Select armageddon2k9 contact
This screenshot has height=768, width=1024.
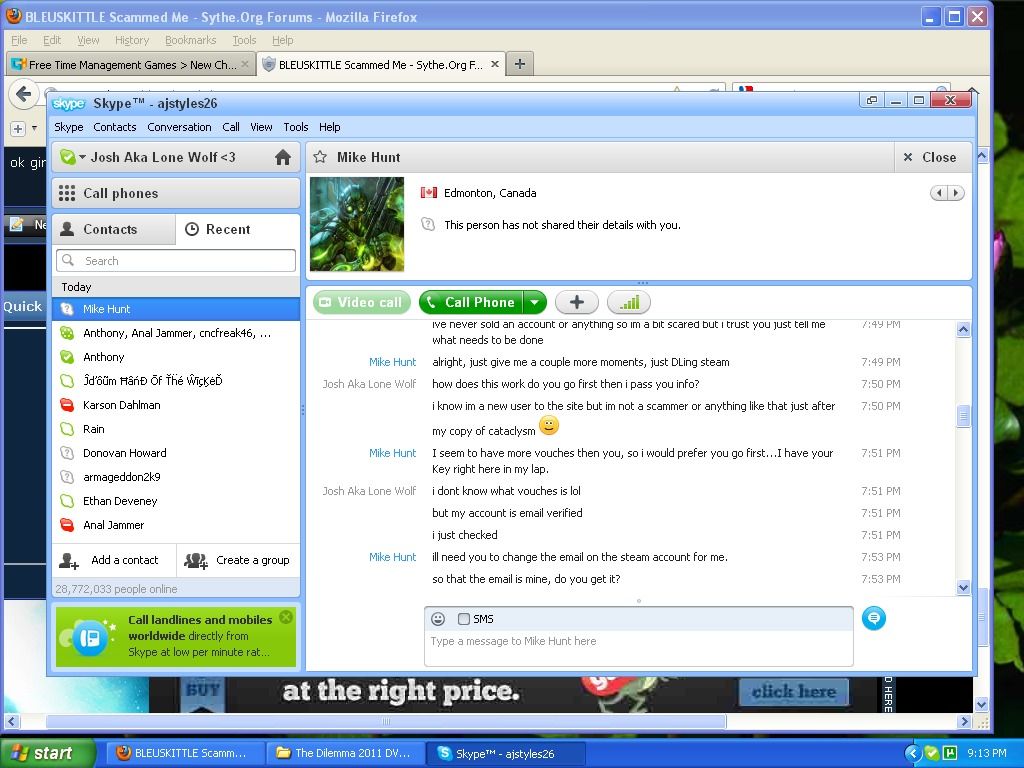(x=176, y=477)
